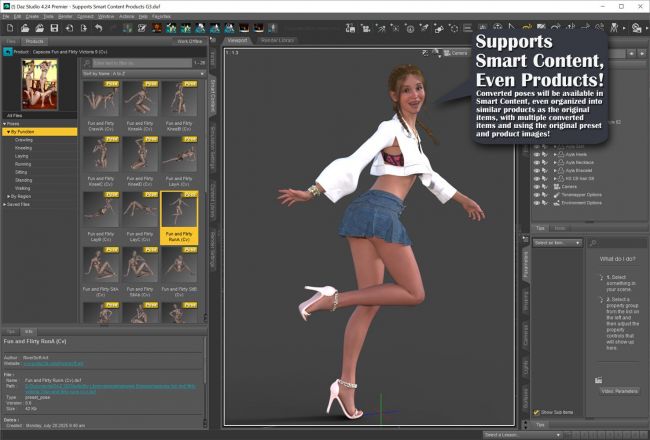Click the New Scene icon in the toolbar

8,28
